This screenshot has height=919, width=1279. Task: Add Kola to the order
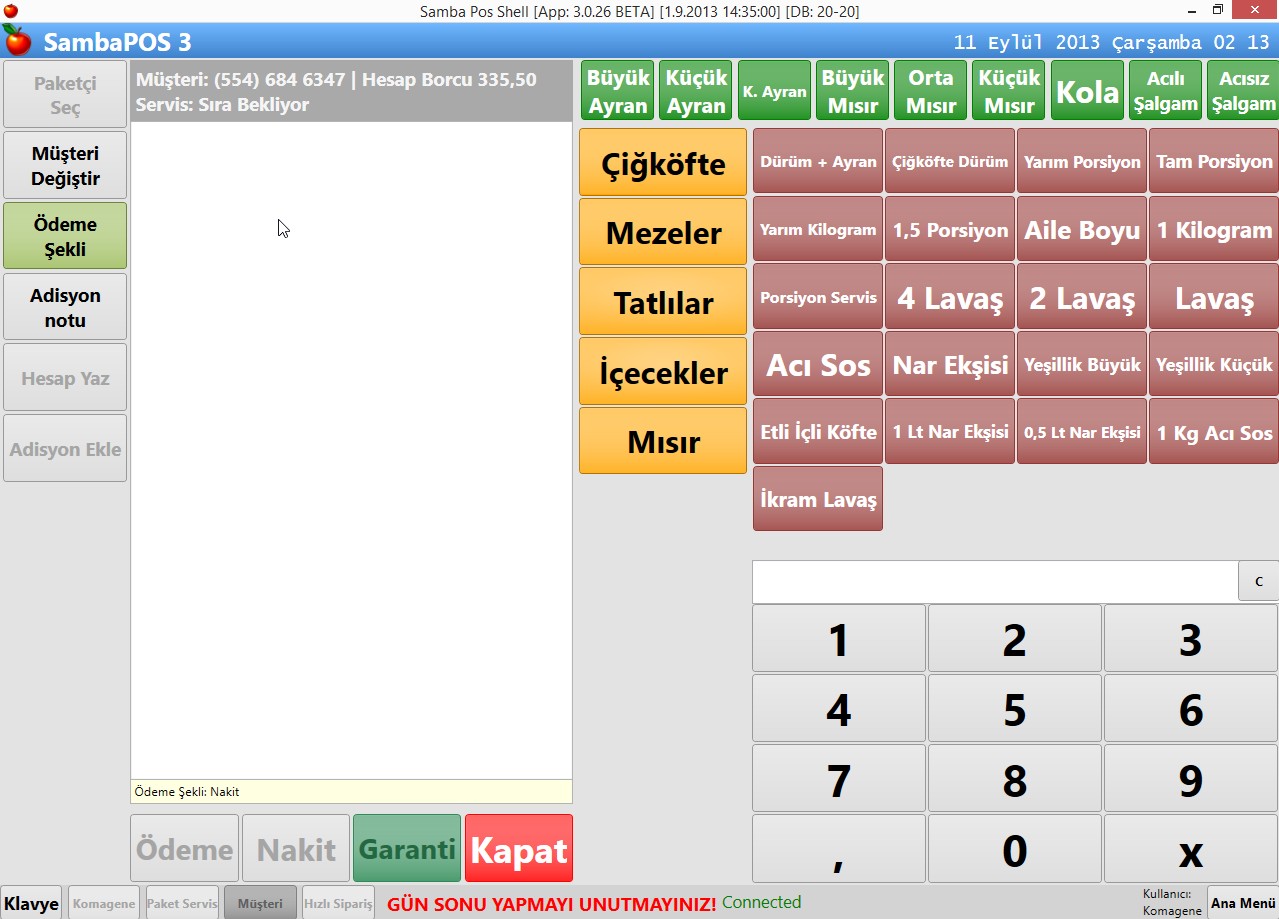click(x=1087, y=91)
